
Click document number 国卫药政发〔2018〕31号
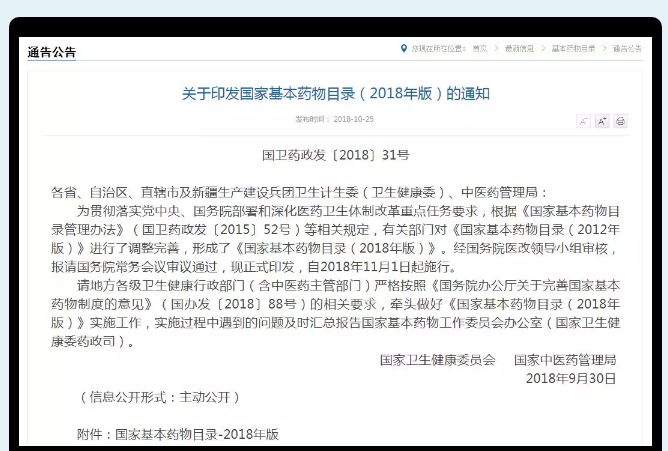[335, 155]
